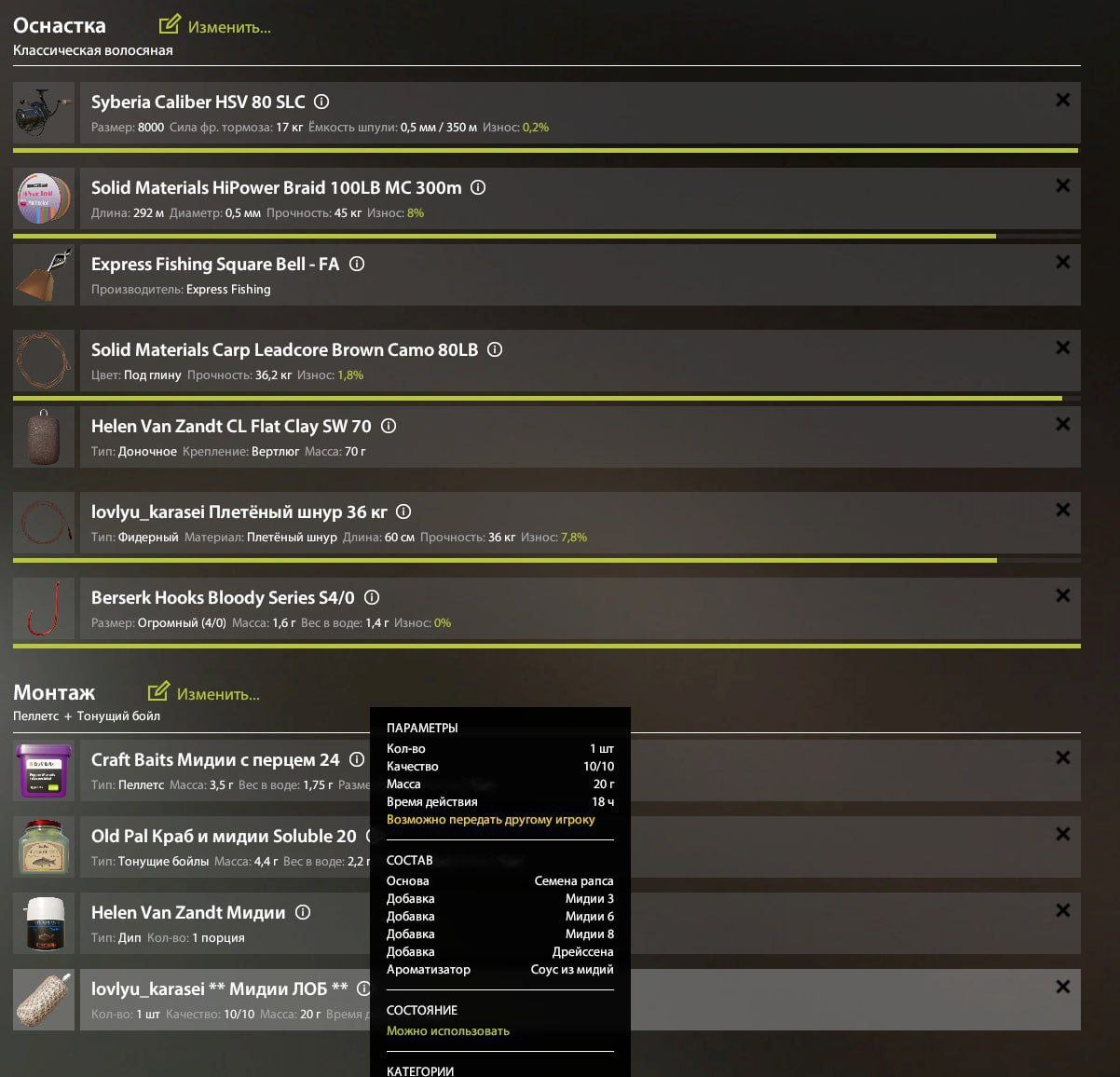Click Express Fishing Square Bell - FA title

click(215, 265)
